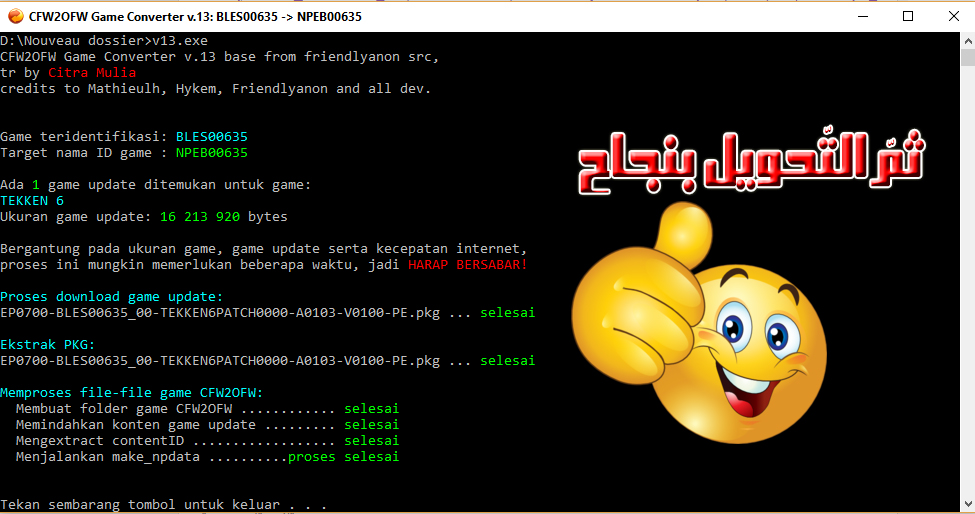Click the scrollbar up arrow
This screenshot has height=514, width=975.
click(x=967, y=41)
